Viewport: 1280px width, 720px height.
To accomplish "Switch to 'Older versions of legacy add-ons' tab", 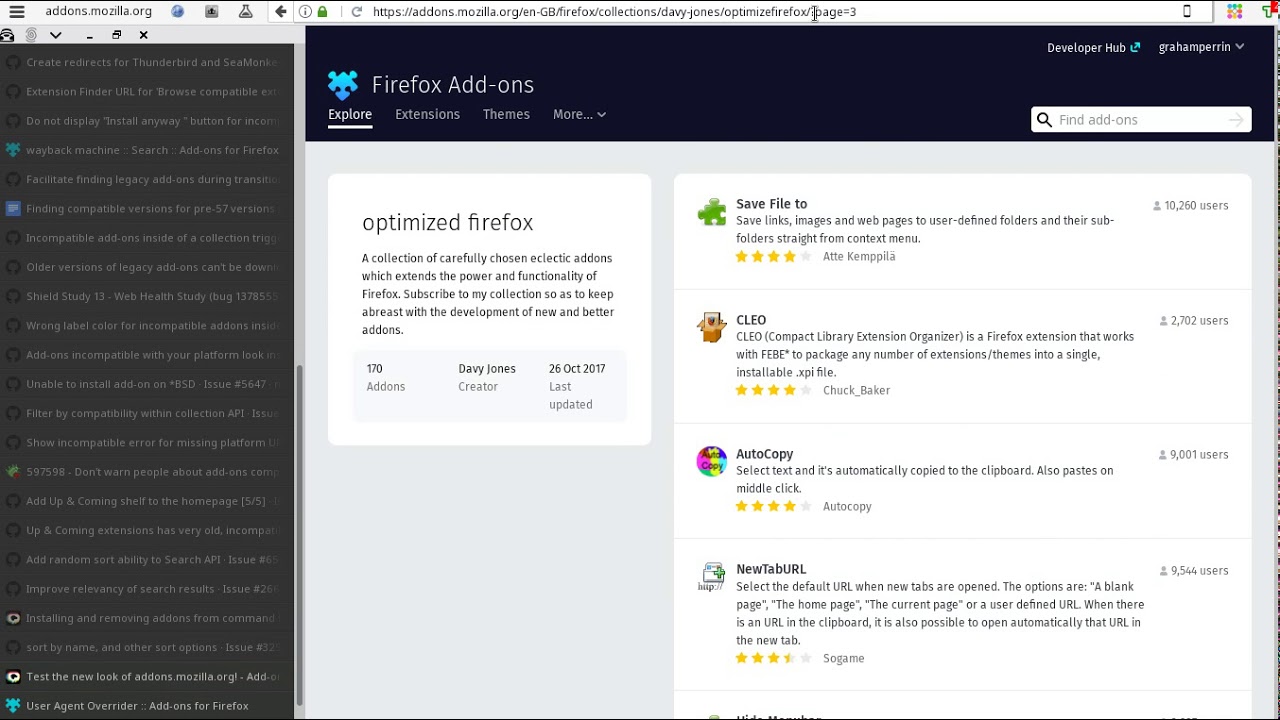I will [x=146, y=267].
